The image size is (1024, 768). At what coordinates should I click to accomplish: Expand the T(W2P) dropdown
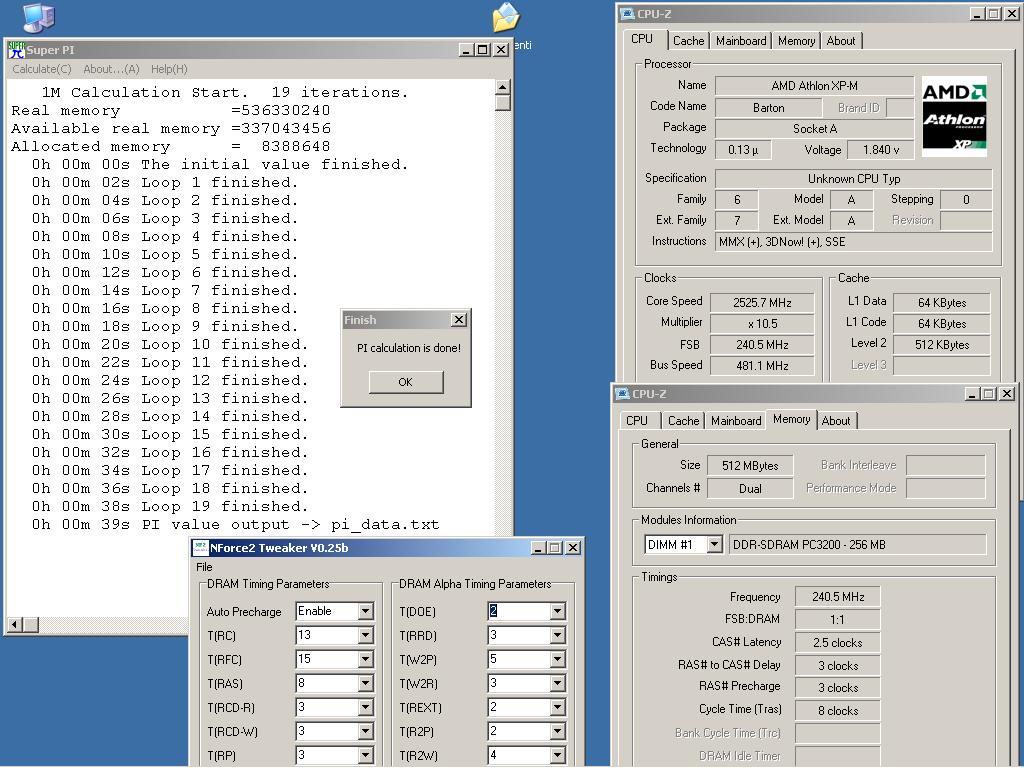coord(557,660)
